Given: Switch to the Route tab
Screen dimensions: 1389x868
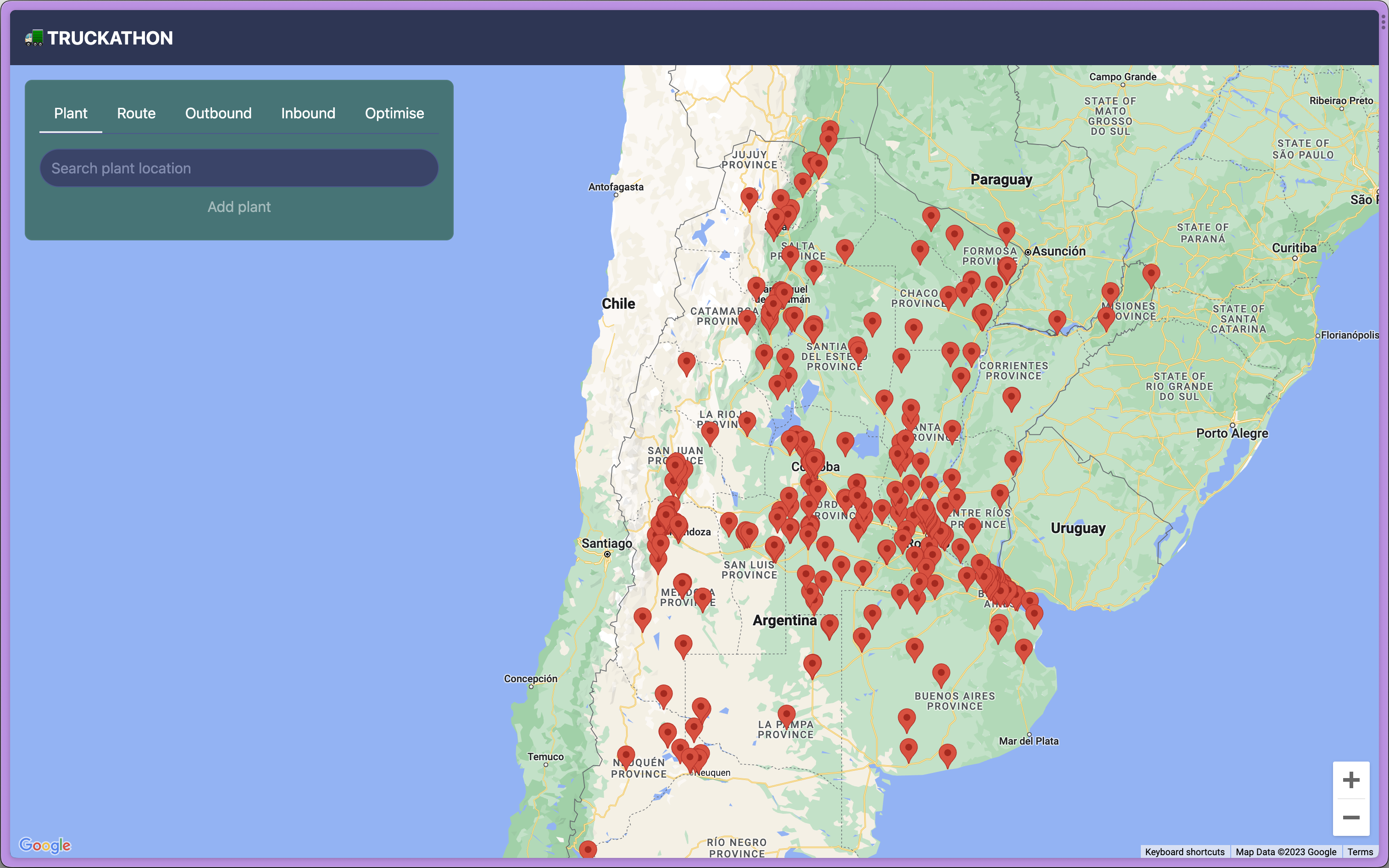Looking at the screenshot, I should (x=136, y=113).
